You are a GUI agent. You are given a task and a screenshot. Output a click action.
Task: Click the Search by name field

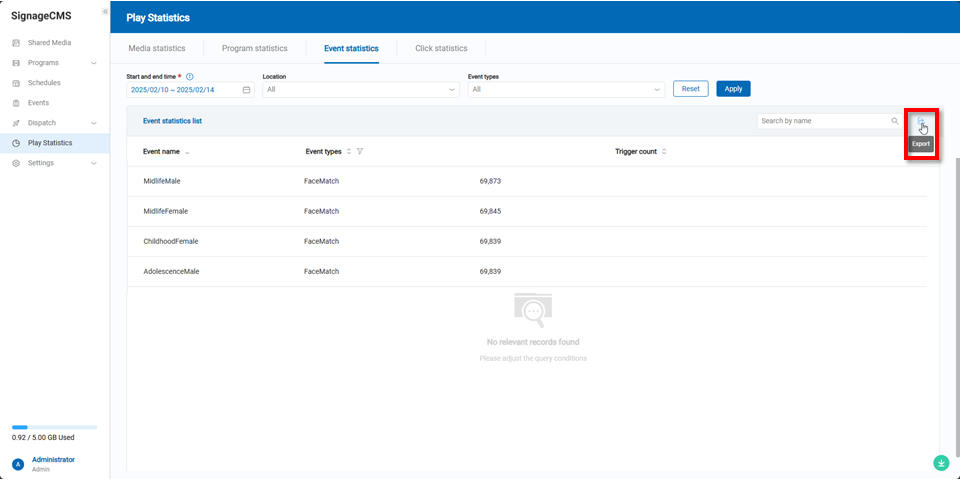pos(823,121)
